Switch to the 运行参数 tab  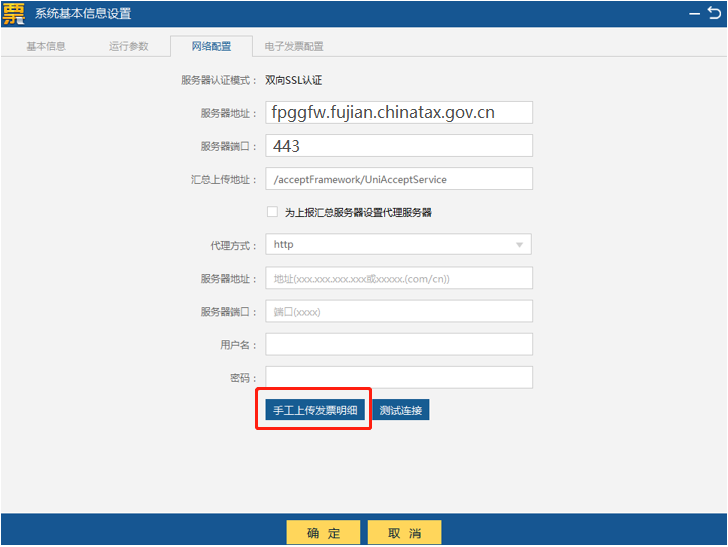click(x=129, y=46)
